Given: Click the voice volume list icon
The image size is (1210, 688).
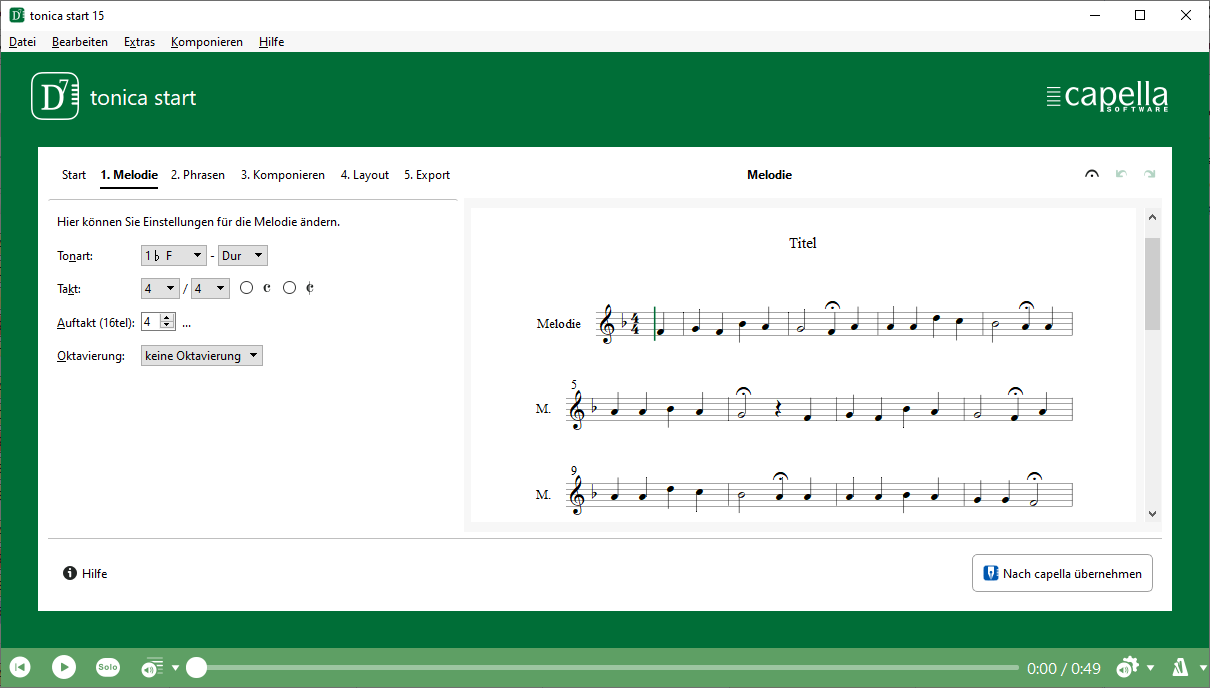Looking at the screenshot, I should tap(153, 667).
